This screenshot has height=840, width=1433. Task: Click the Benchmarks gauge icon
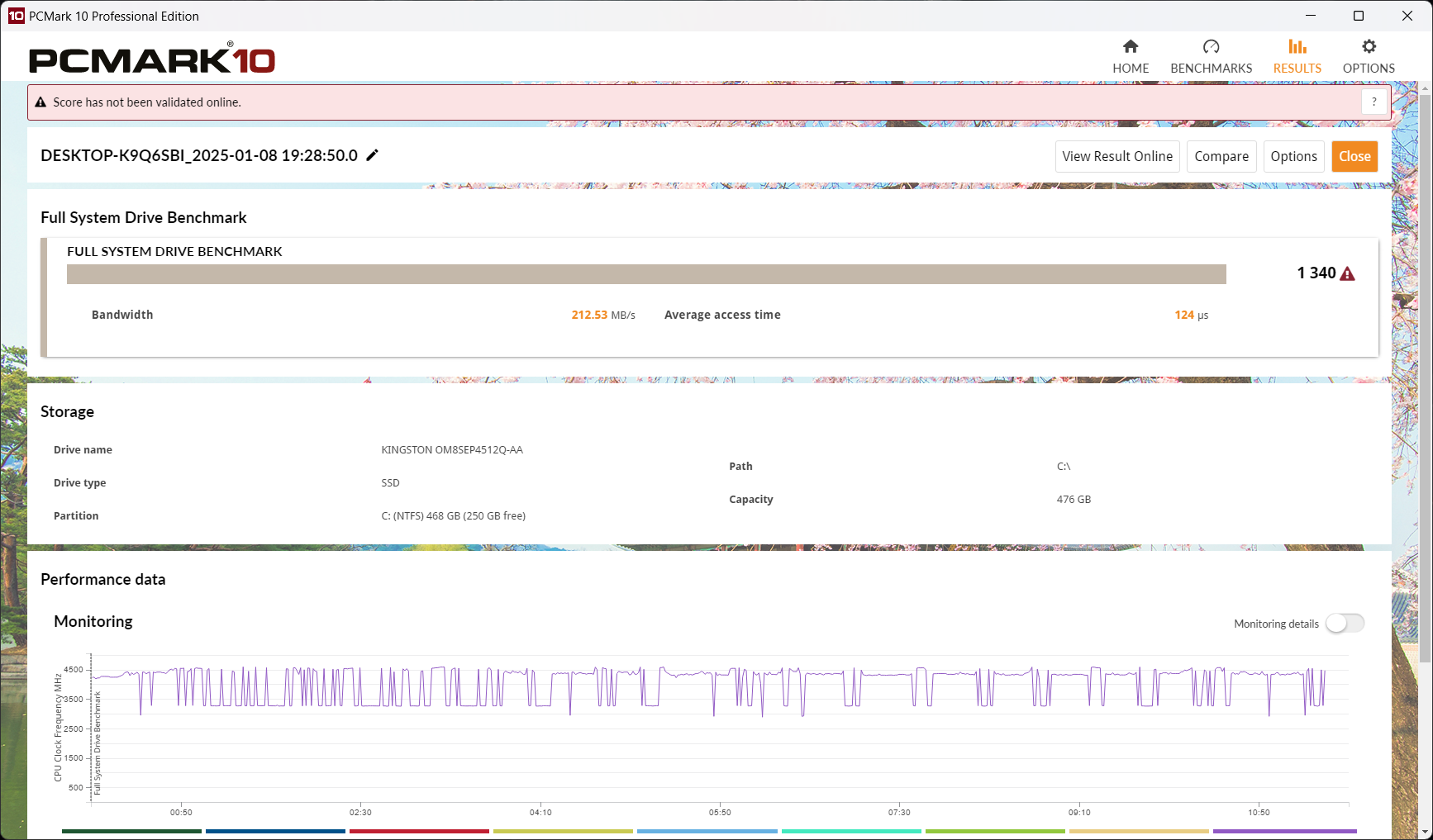pyautogui.click(x=1211, y=46)
